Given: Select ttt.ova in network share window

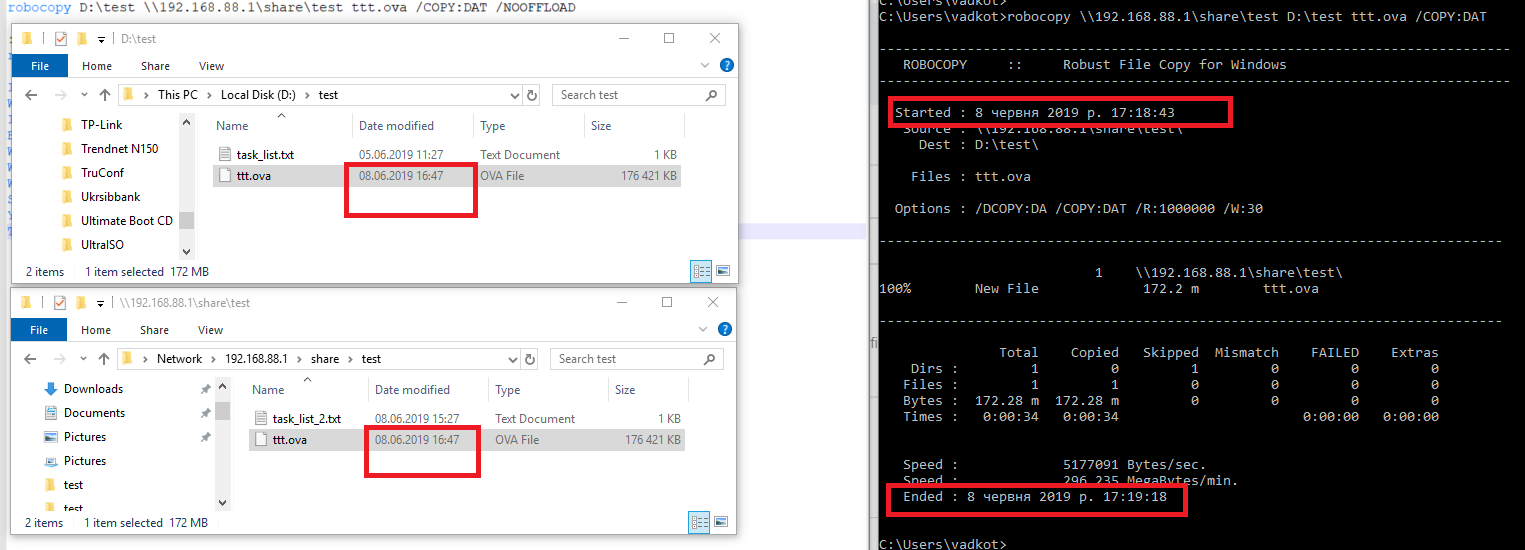Looking at the screenshot, I should click(x=467, y=440).
